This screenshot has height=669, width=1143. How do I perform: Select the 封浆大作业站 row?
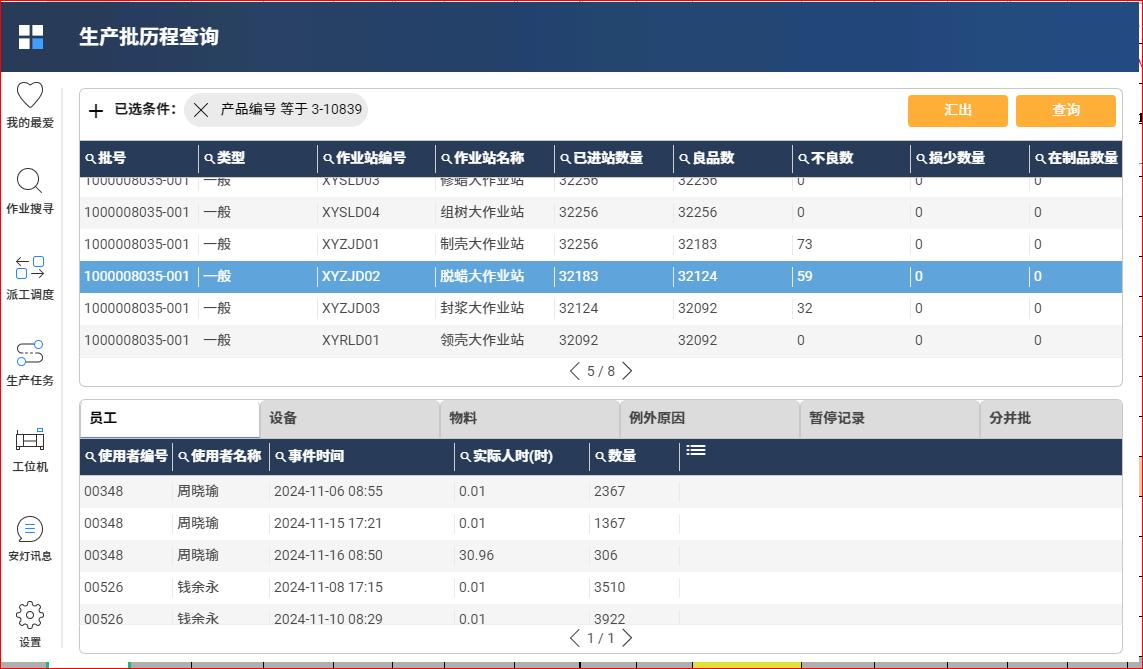[482, 308]
